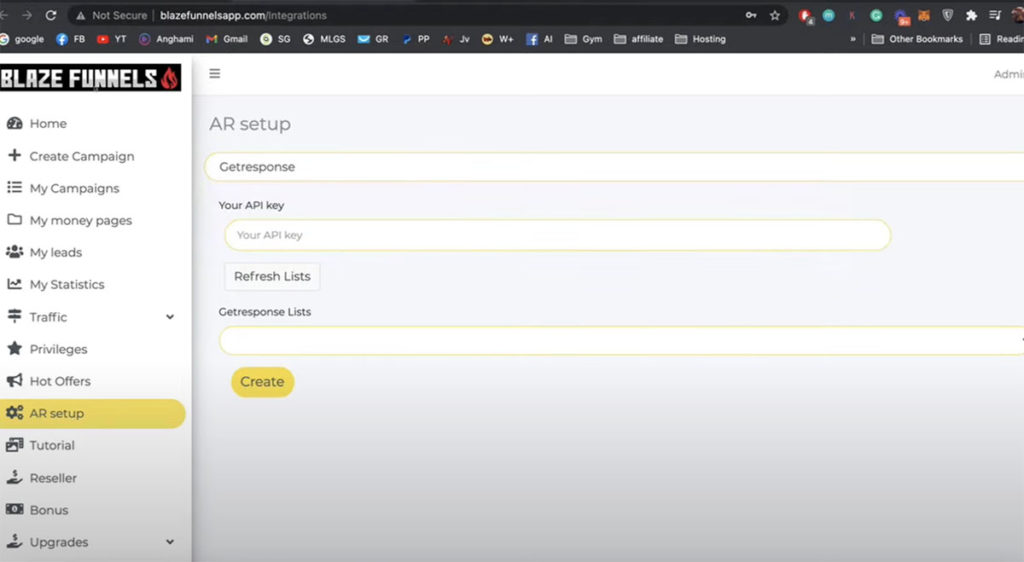
Task: Click the people icon beside My leads
Action: (x=14, y=251)
